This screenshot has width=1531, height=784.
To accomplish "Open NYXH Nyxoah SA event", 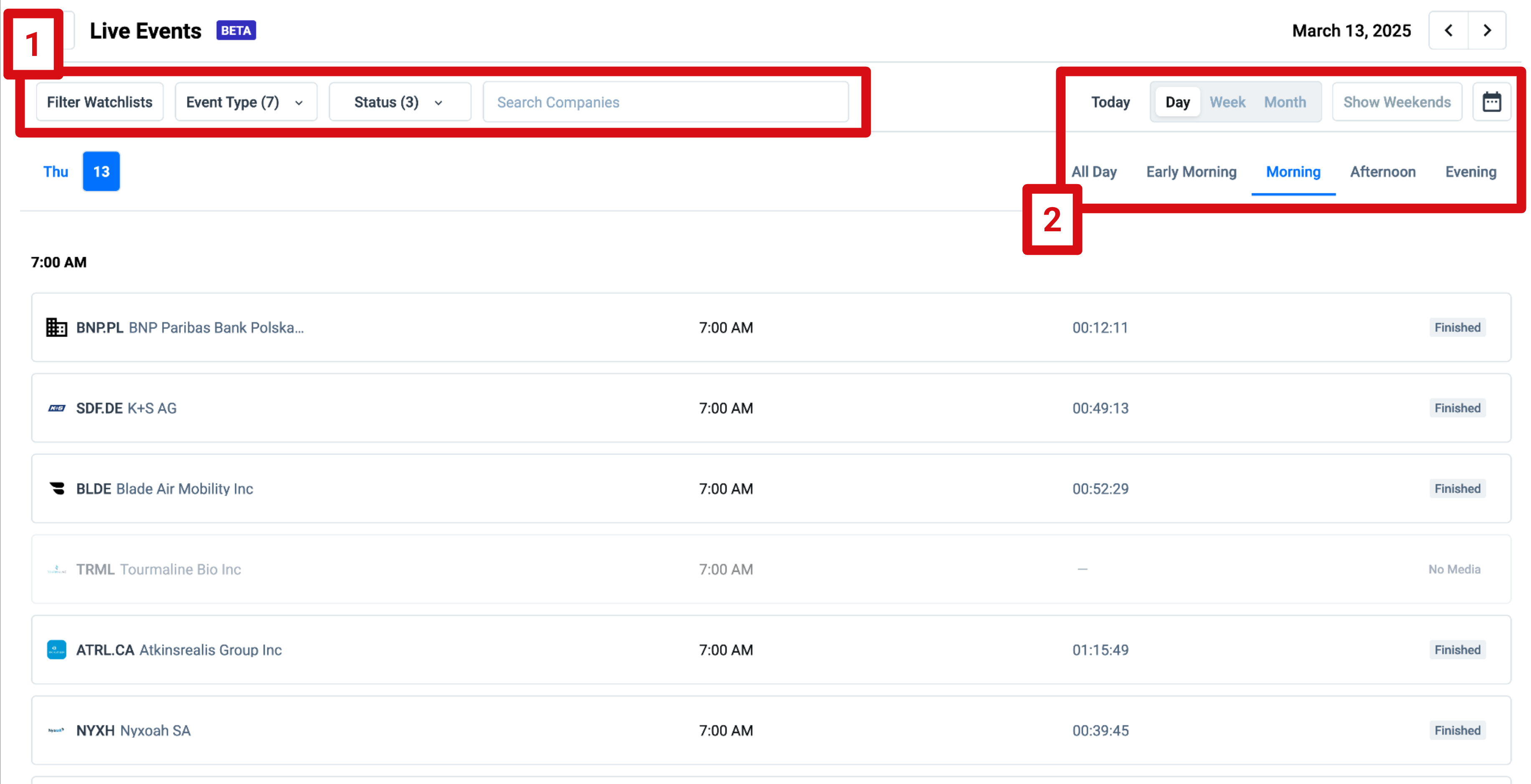I will click(x=771, y=730).
